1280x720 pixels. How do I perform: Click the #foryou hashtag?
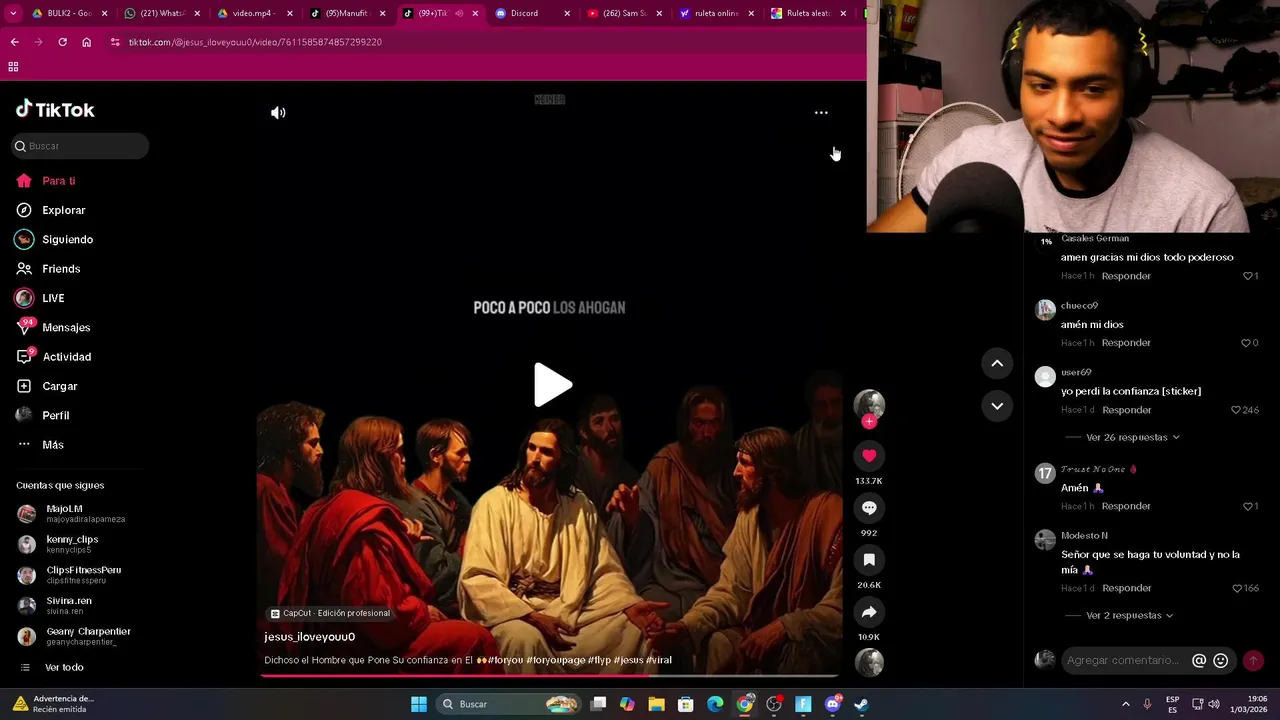click(505, 660)
